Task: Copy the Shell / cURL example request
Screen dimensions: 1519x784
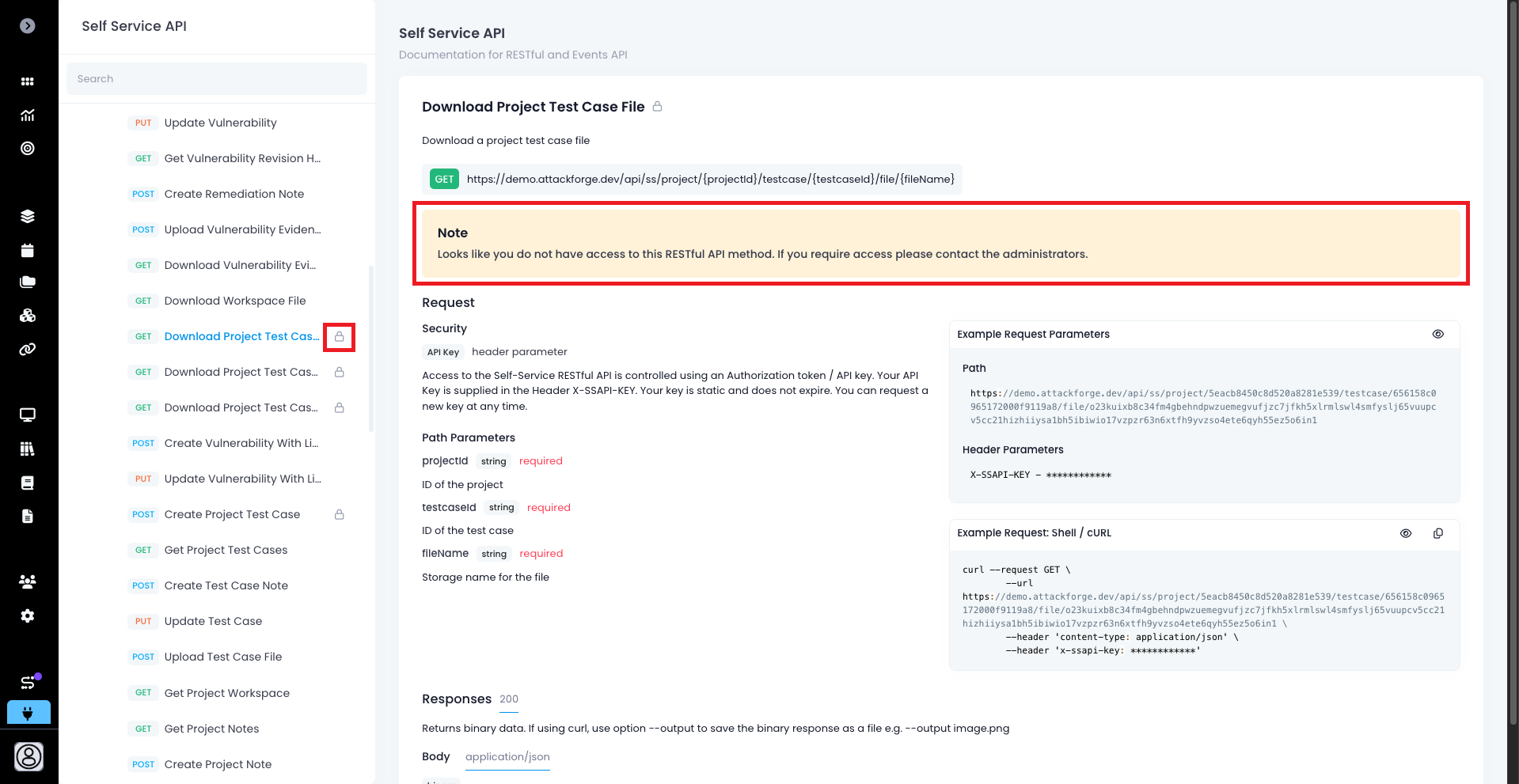Action: point(1437,533)
